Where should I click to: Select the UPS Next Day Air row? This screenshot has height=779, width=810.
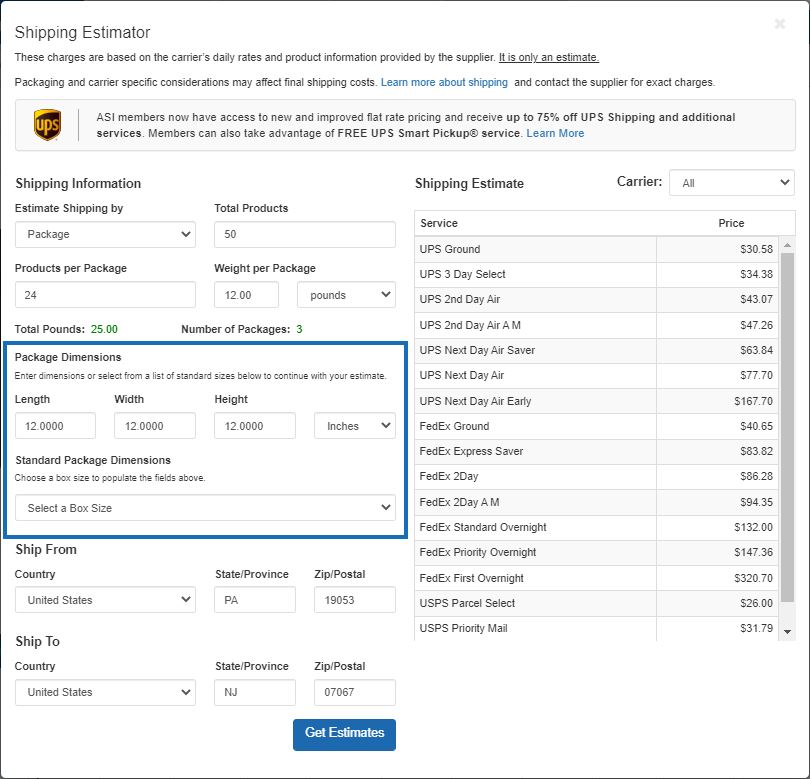[x=596, y=376]
